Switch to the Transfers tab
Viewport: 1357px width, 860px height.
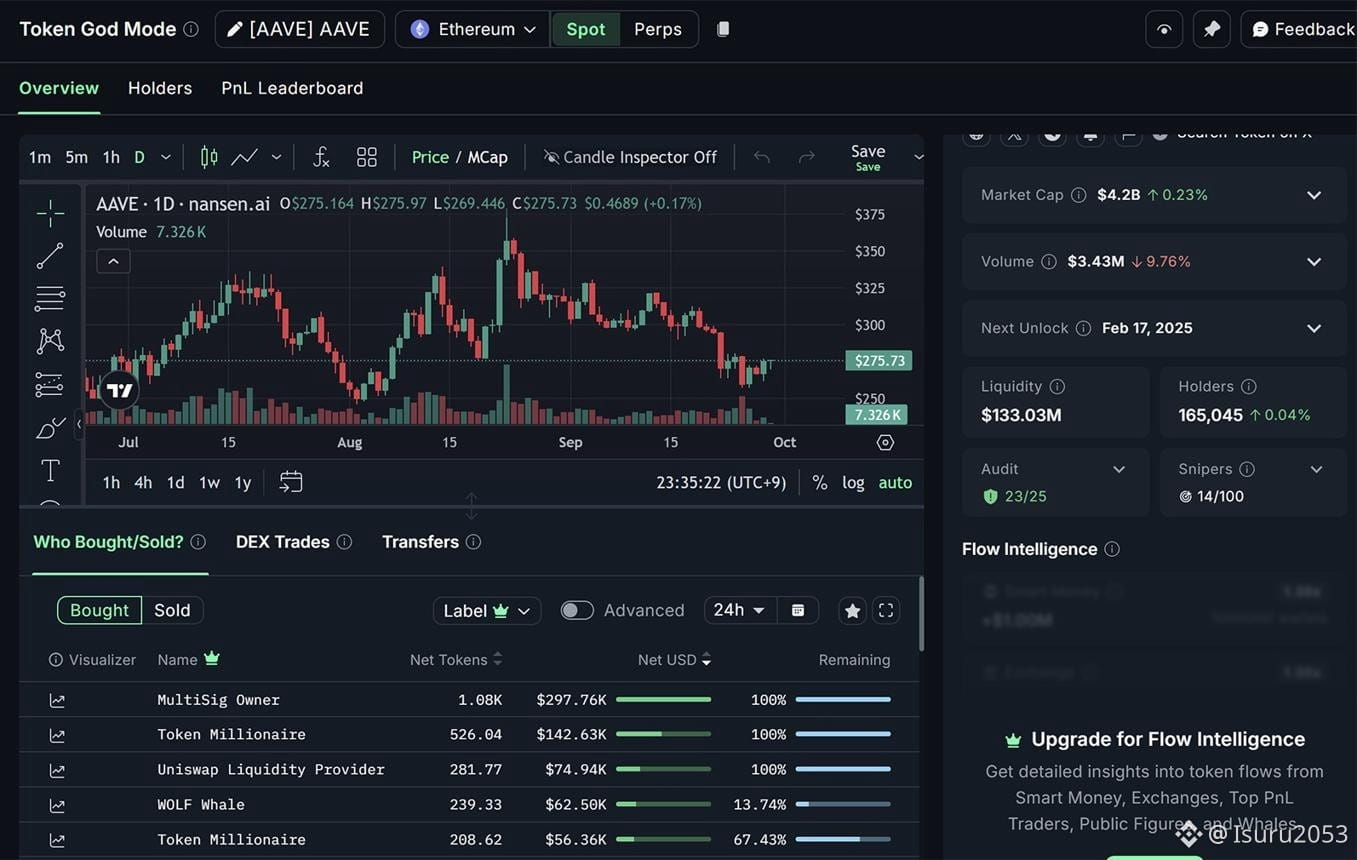tap(420, 542)
